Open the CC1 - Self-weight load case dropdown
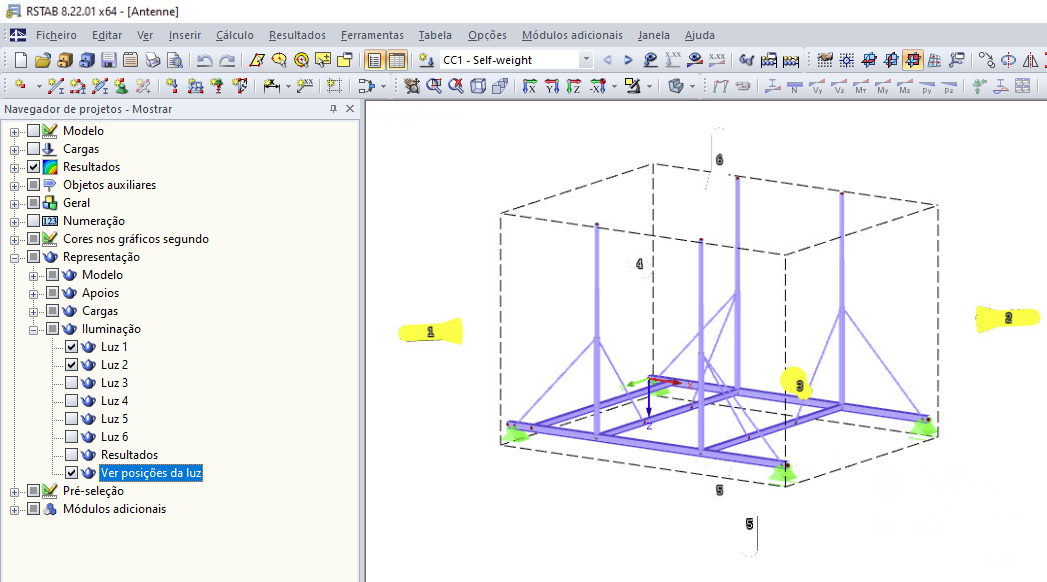 (x=586, y=60)
